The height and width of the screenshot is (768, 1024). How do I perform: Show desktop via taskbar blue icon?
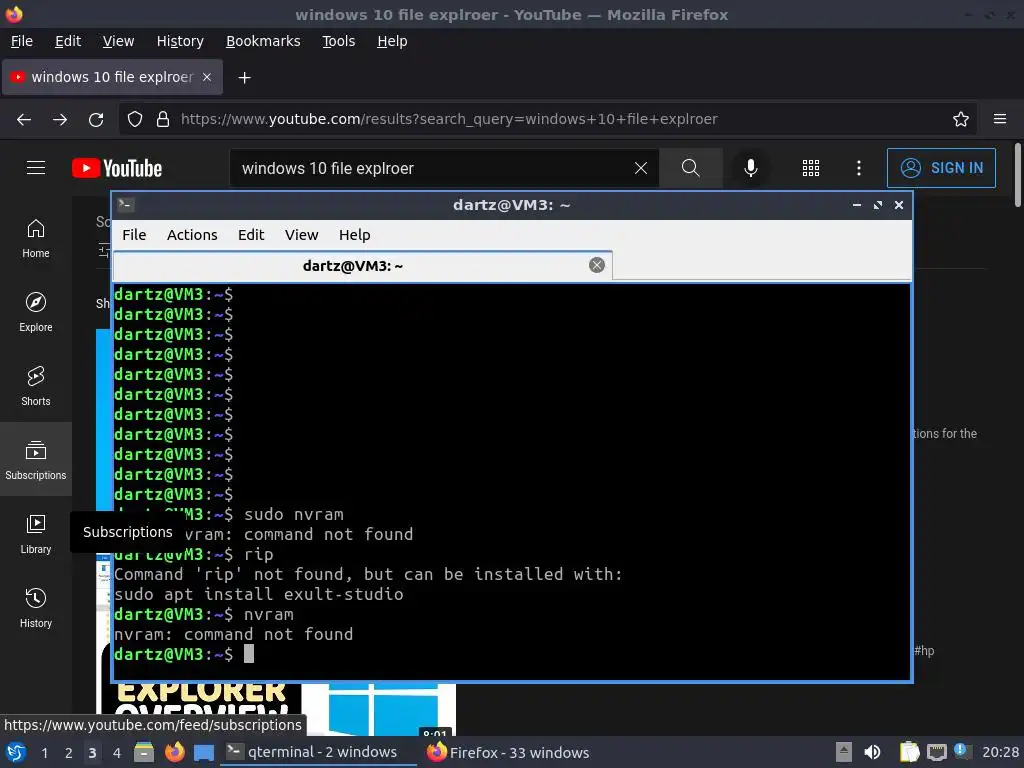pos(204,753)
